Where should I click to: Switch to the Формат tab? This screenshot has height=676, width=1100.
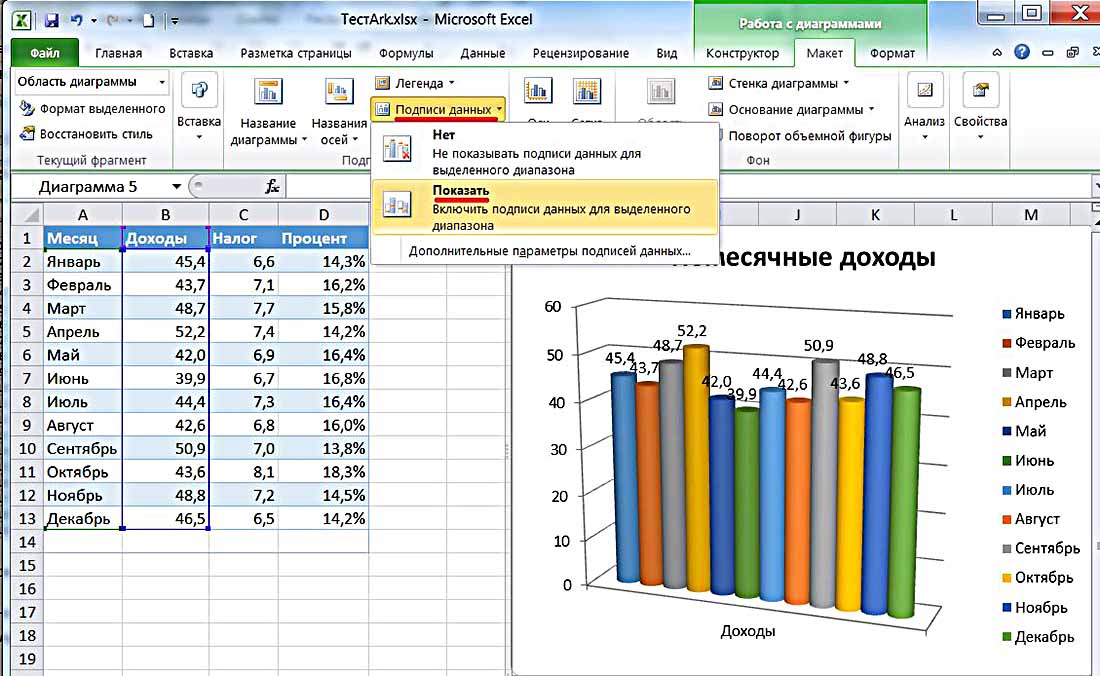pyautogui.click(x=892, y=53)
